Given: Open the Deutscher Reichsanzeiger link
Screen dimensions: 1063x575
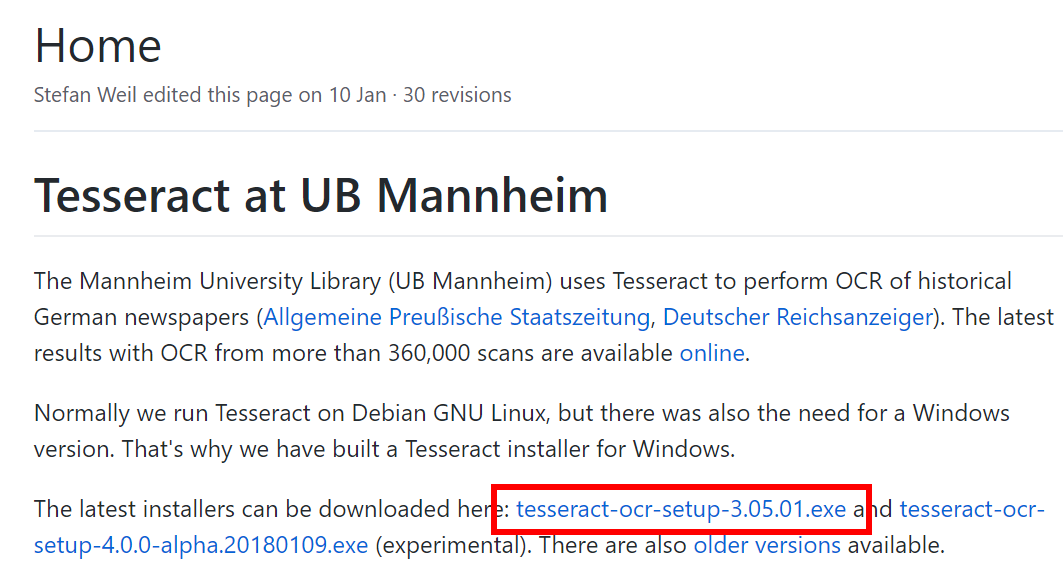Looking at the screenshot, I should (798, 317).
